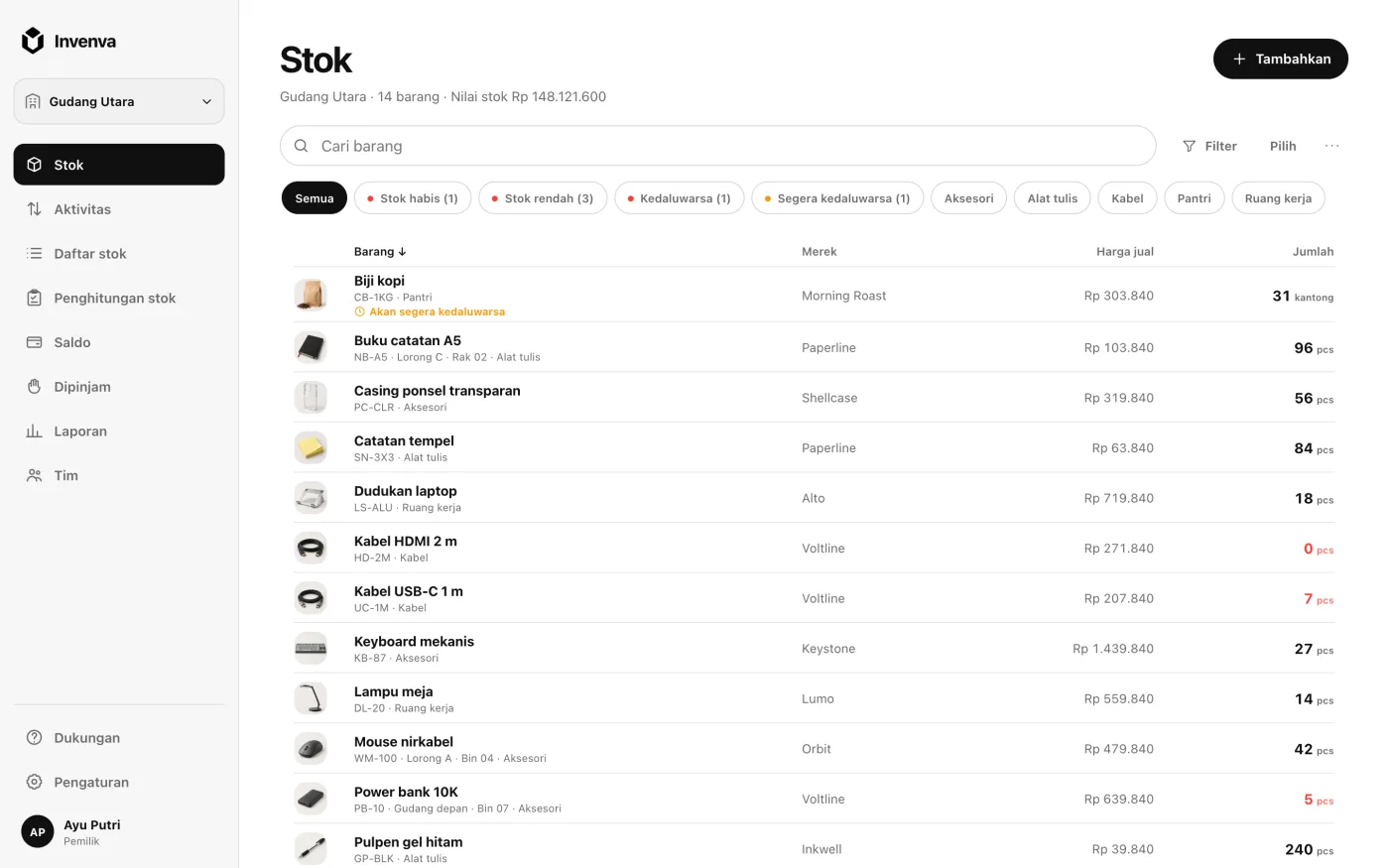Click the Mouse nirkabel thumbnail
This screenshot has height=868, width=1389.
(x=311, y=749)
